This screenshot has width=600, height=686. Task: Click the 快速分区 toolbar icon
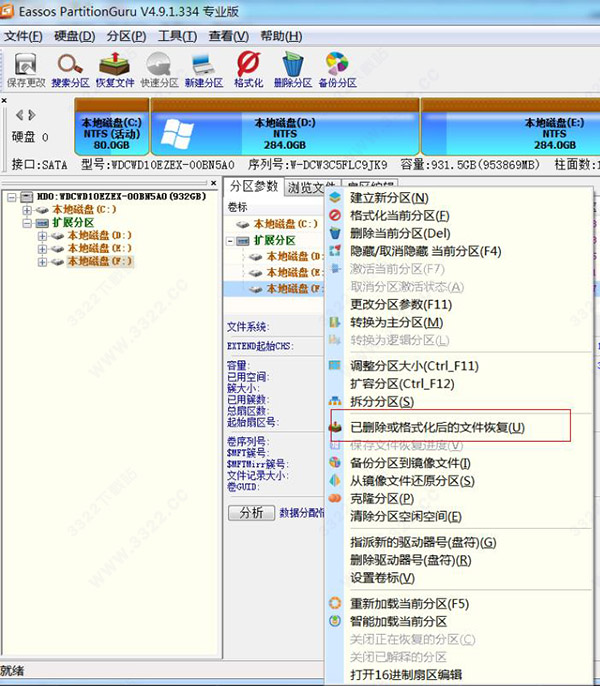pyautogui.click(x=159, y=70)
